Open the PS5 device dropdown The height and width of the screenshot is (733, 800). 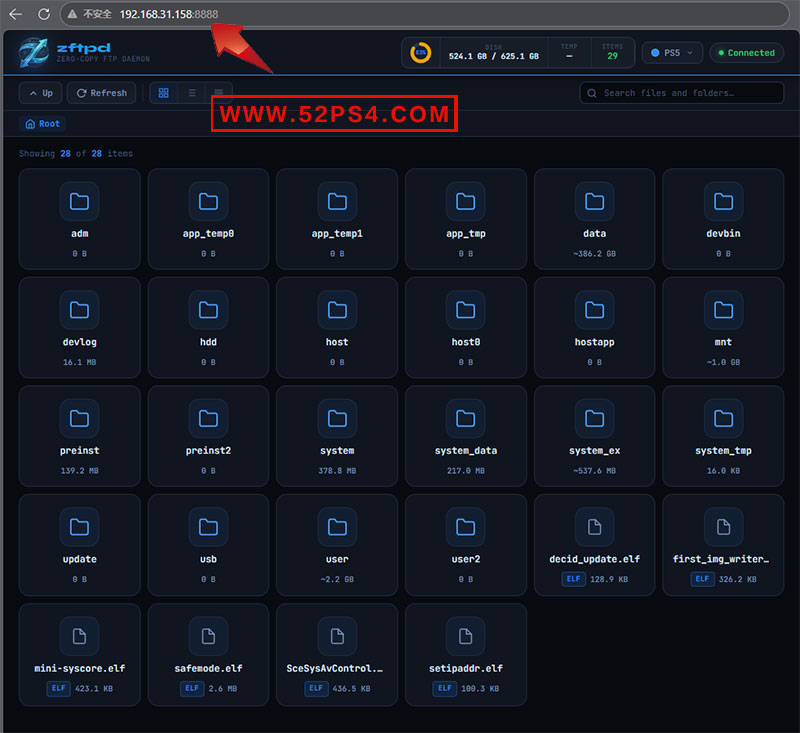click(672, 53)
